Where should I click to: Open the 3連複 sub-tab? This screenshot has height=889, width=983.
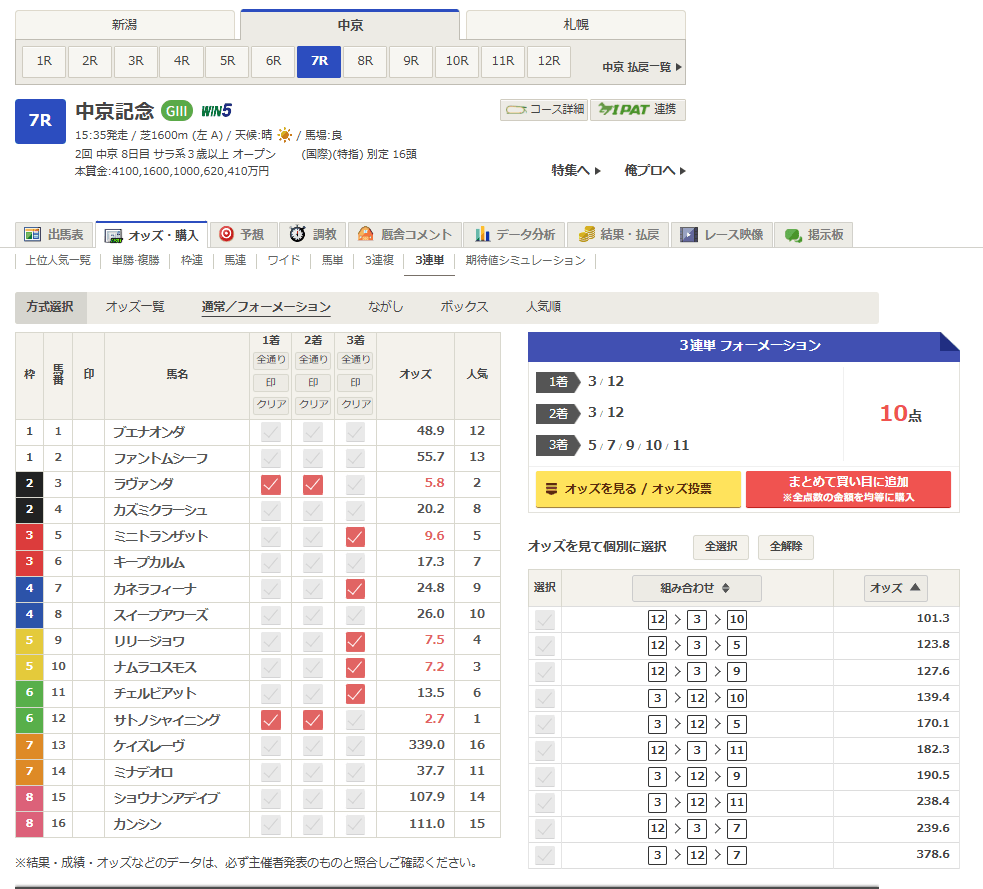click(x=379, y=260)
